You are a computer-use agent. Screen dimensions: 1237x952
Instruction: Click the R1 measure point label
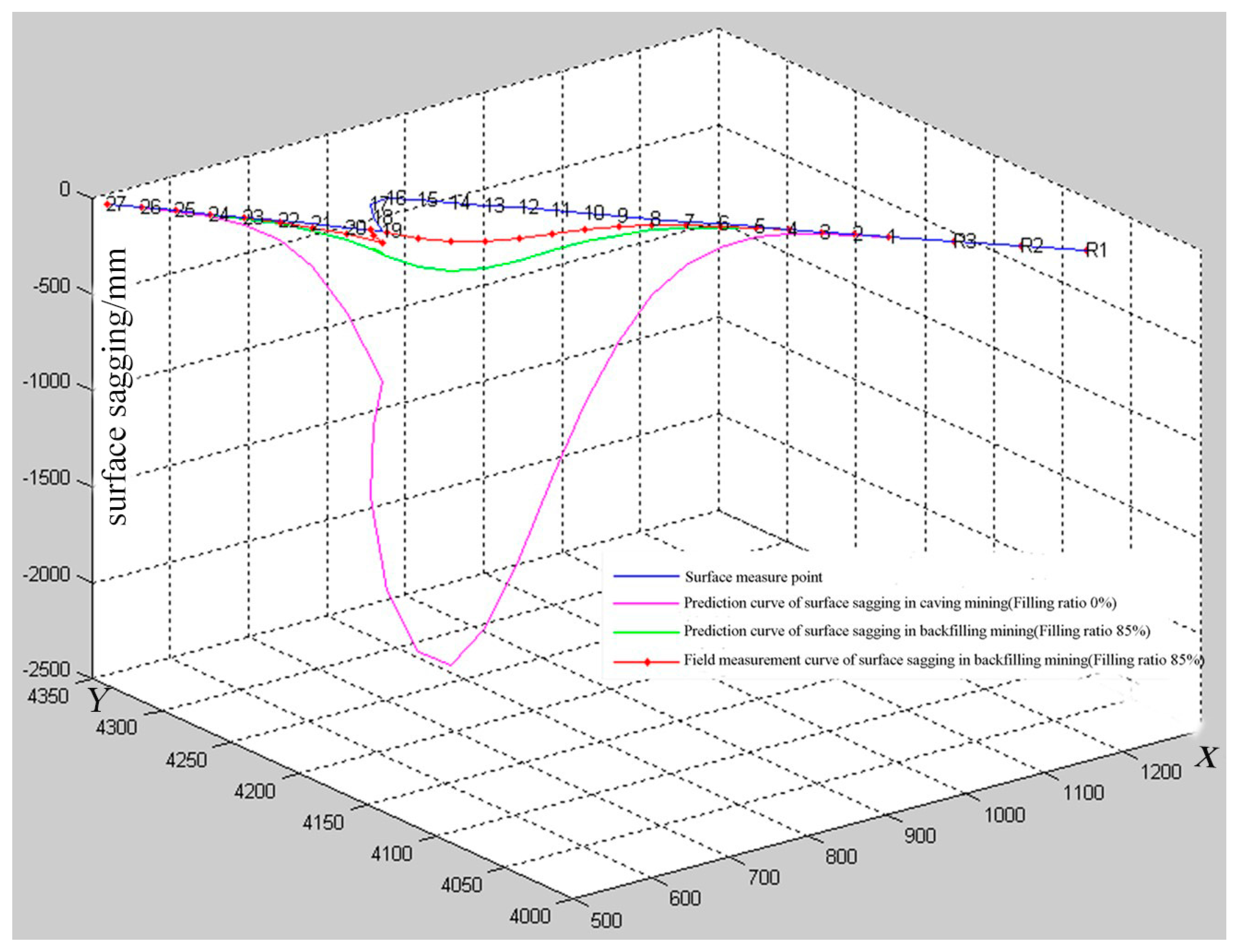[1097, 250]
